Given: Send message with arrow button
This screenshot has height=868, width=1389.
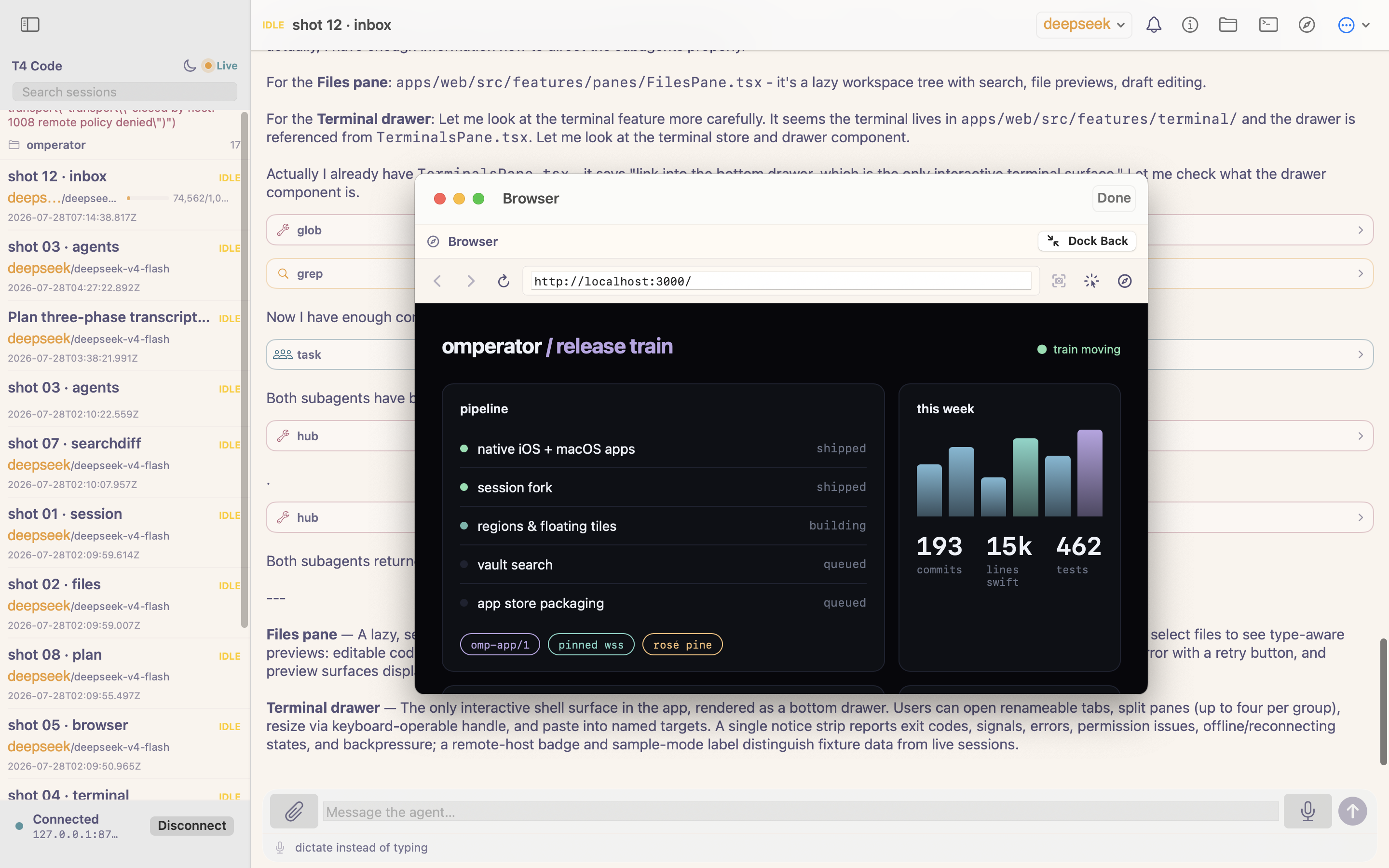Looking at the screenshot, I should tap(1352, 811).
